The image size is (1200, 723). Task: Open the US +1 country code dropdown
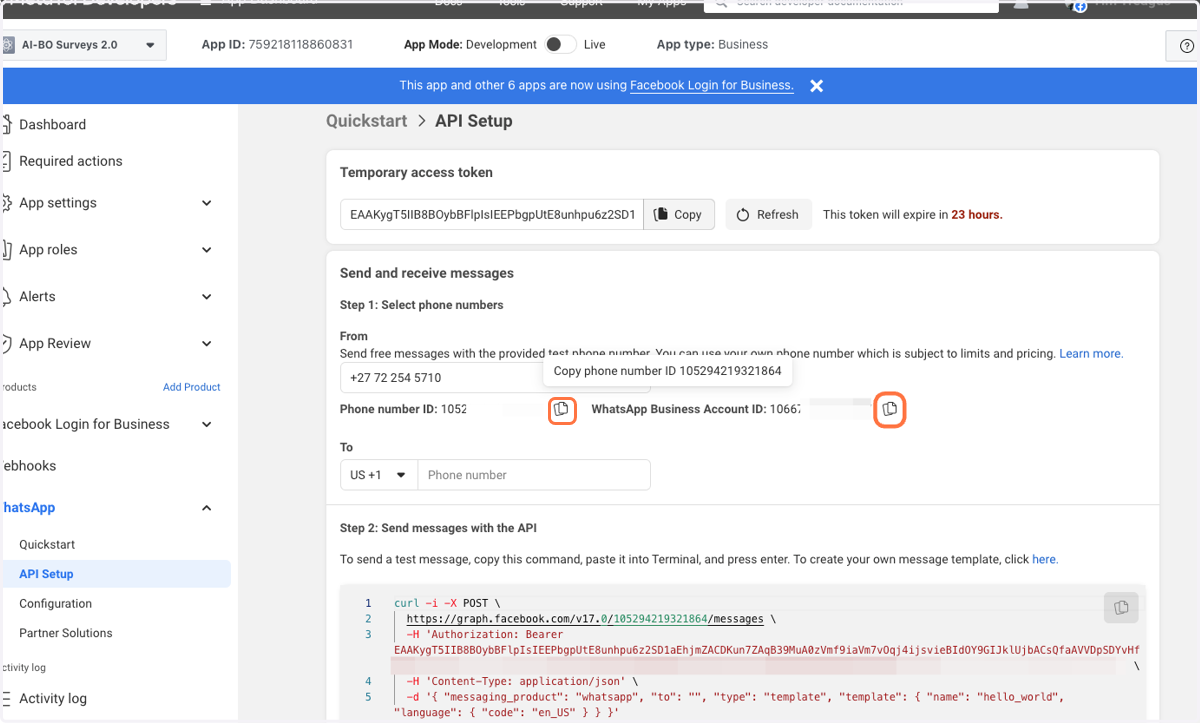pos(379,475)
